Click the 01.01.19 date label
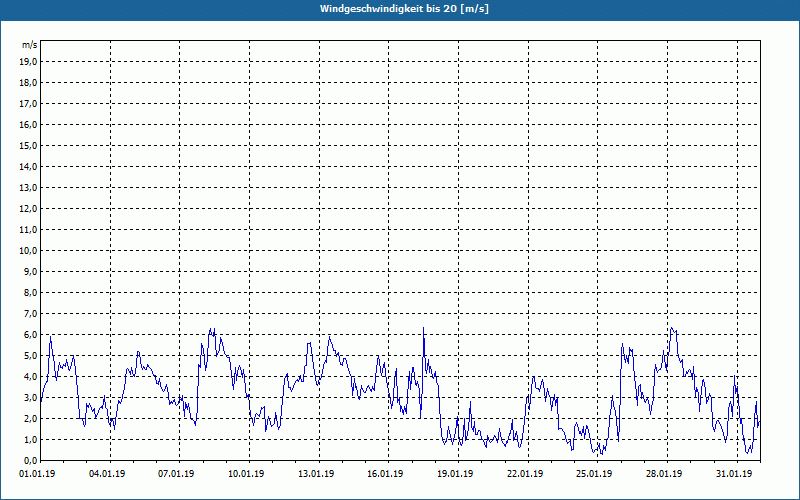Screen dimensions: 800x500 37,474
